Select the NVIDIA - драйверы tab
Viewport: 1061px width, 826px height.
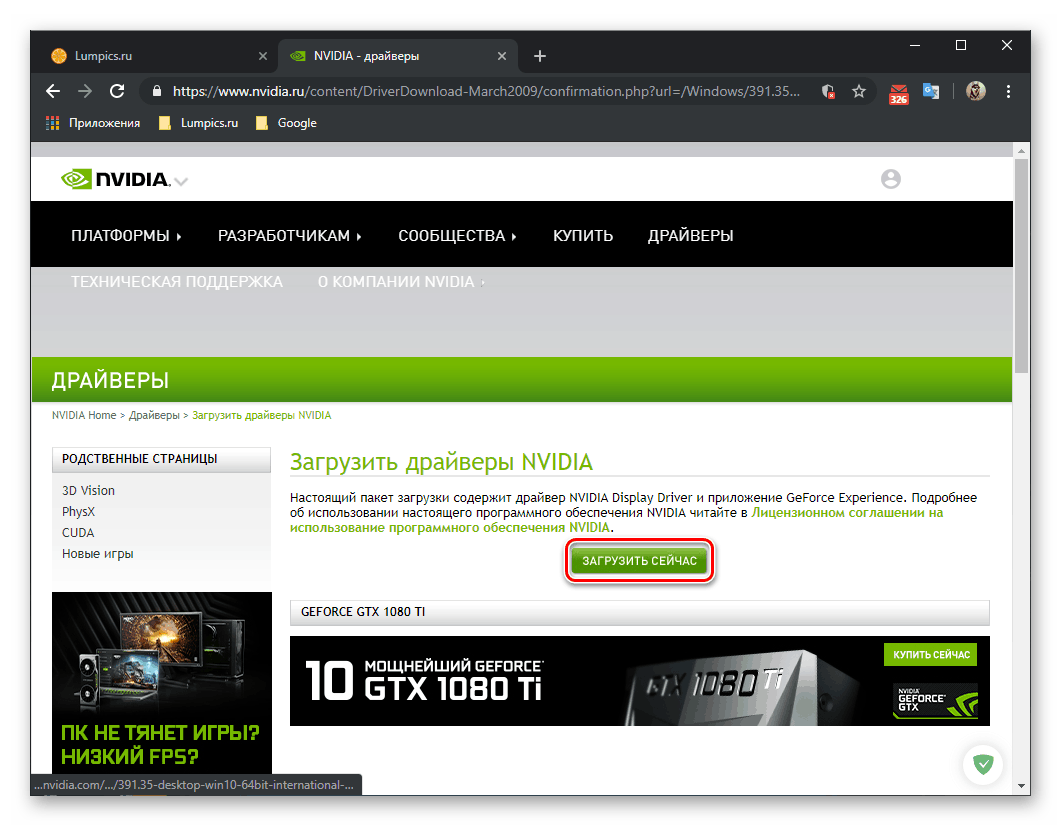click(399, 56)
